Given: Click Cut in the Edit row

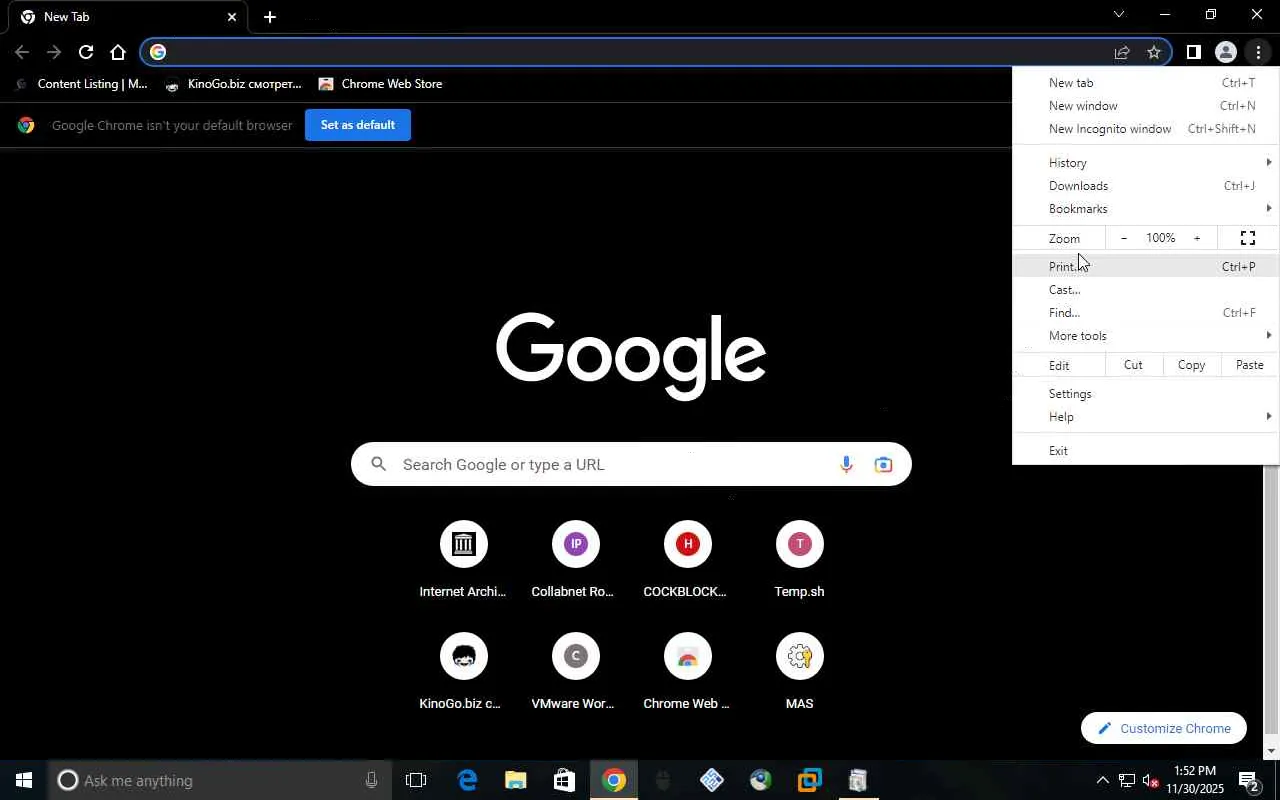Looking at the screenshot, I should click(x=1133, y=365).
